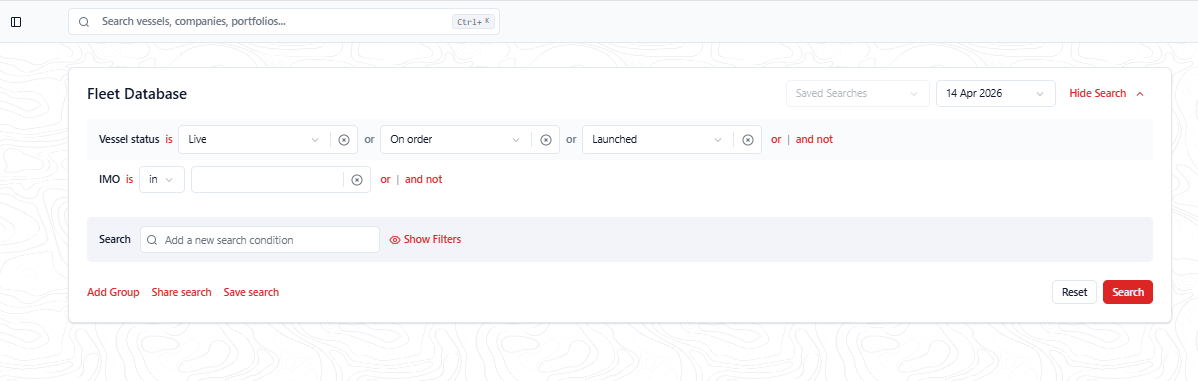Click the Reset button
This screenshot has width=1198, height=381.
[1074, 292]
